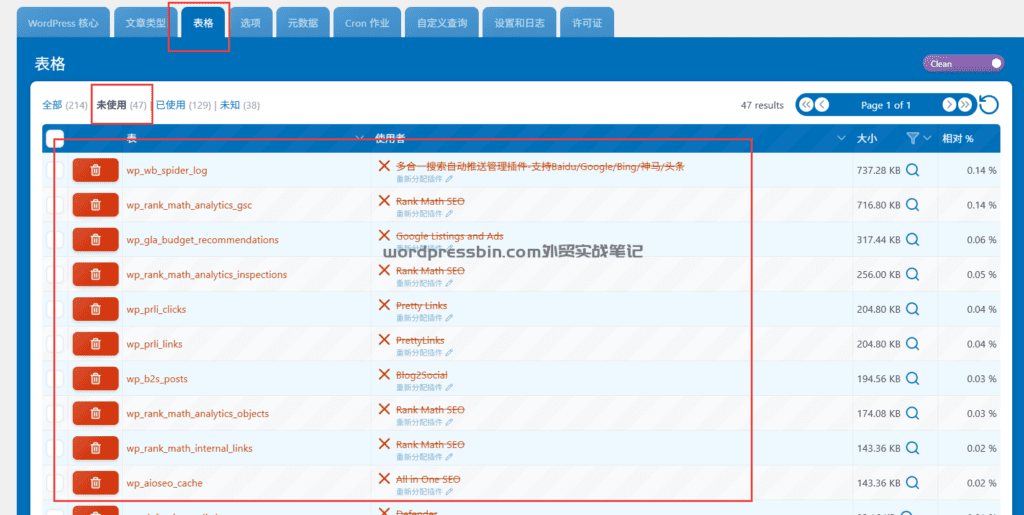Refresh the table list with the reload icon

coord(989,105)
